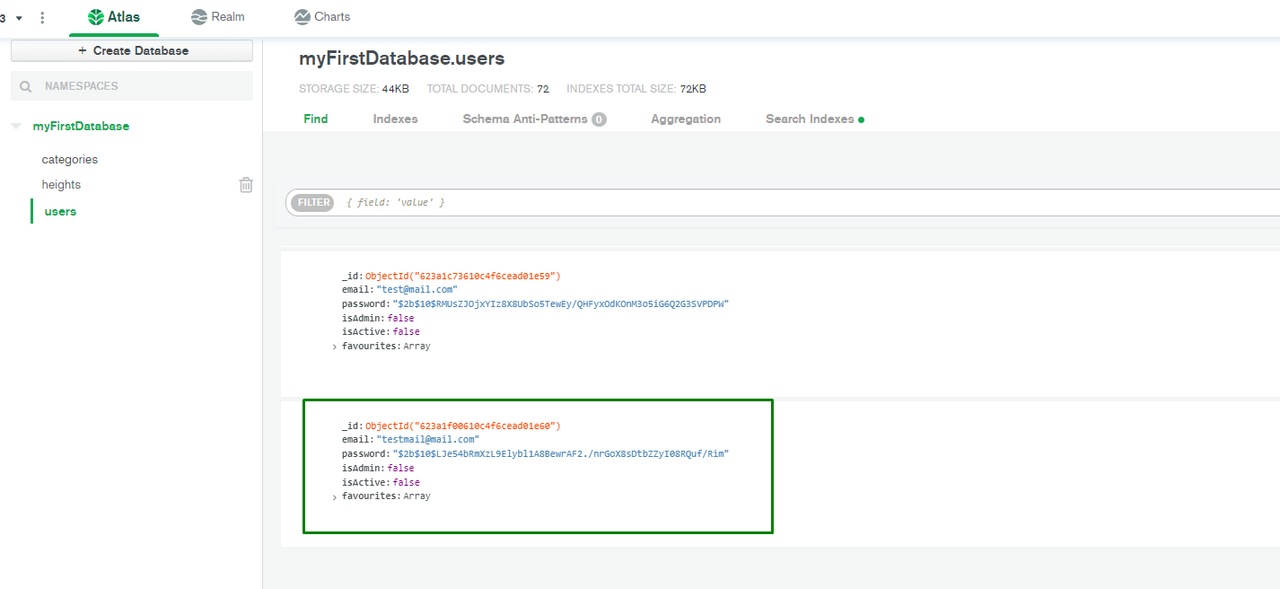Screen dimensions: 1280x589
Task: Open the categories collection
Action: click(x=70, y=160)
